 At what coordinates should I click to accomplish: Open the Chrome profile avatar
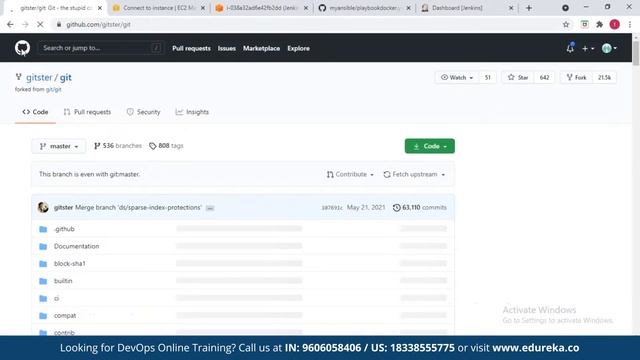[x=614, y=24]
